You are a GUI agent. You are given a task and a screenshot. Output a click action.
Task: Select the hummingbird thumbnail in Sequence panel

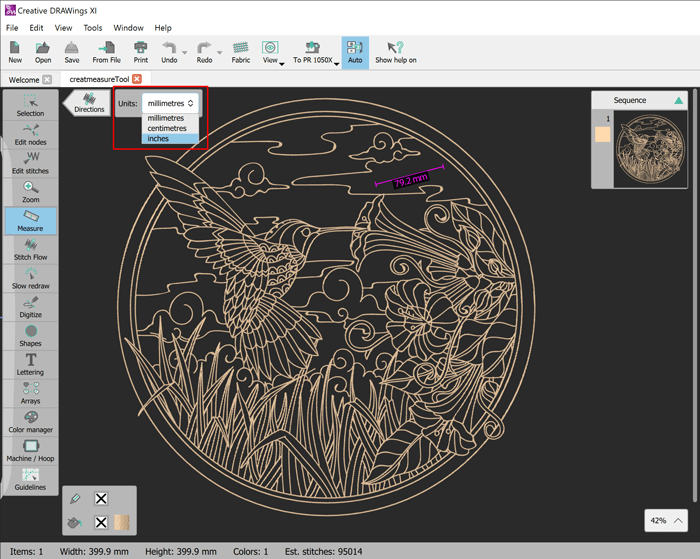pos(649,149)
